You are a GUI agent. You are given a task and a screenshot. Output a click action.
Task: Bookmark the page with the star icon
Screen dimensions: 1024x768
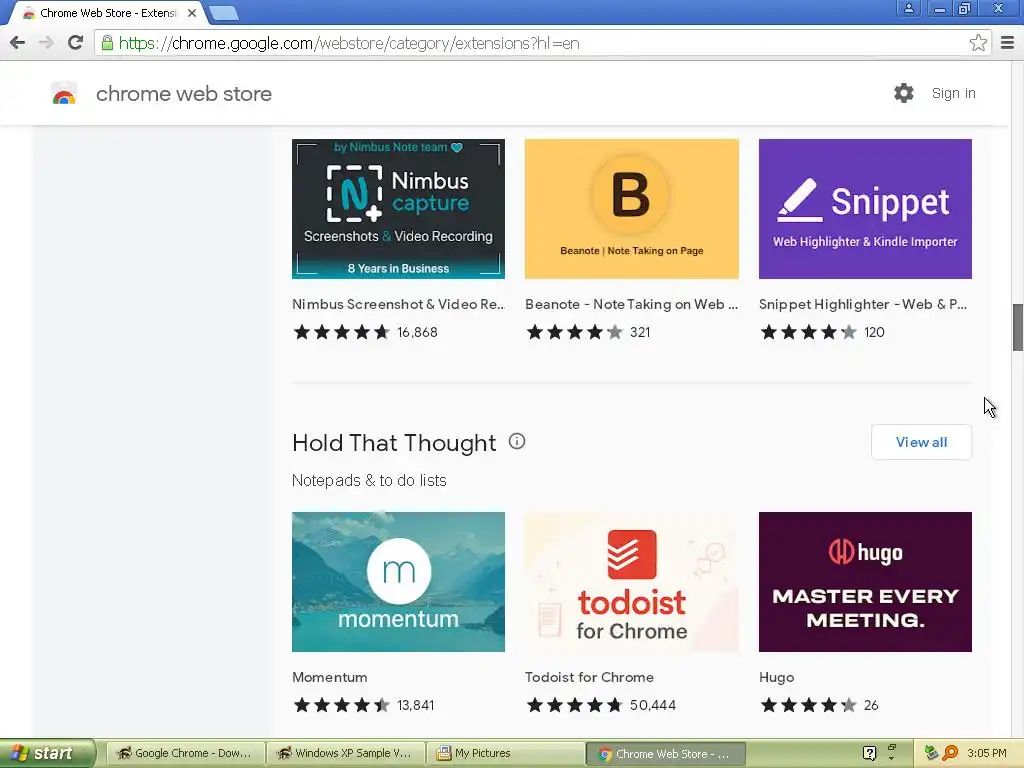pos(978,43)
